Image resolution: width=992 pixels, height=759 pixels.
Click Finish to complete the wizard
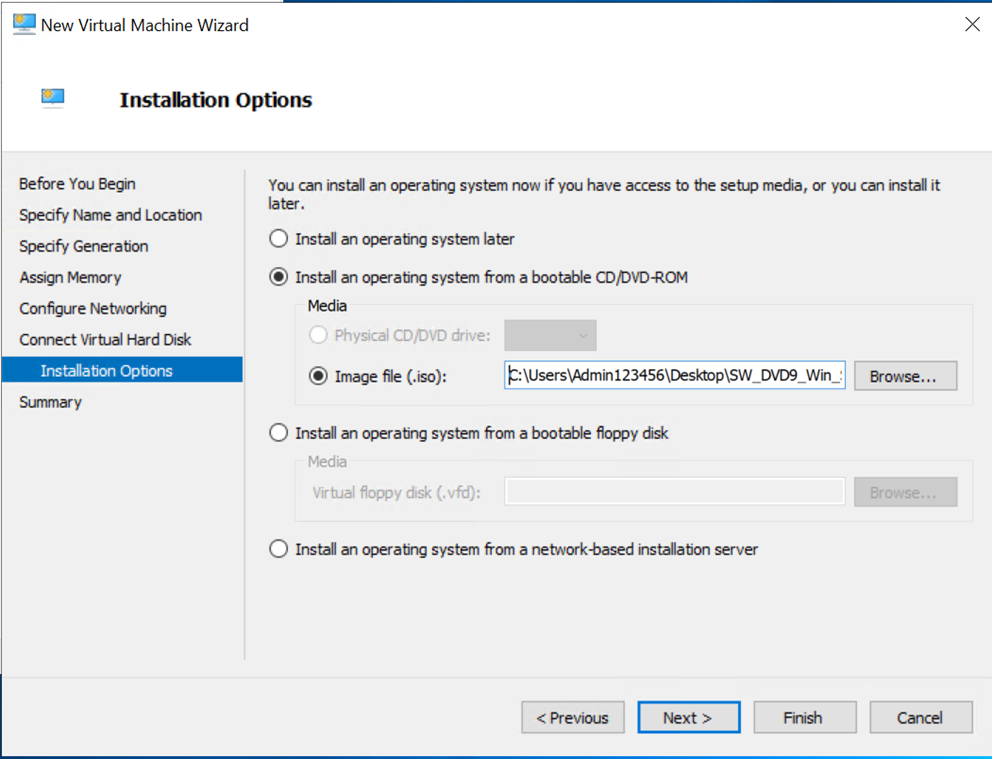(804, 717)
